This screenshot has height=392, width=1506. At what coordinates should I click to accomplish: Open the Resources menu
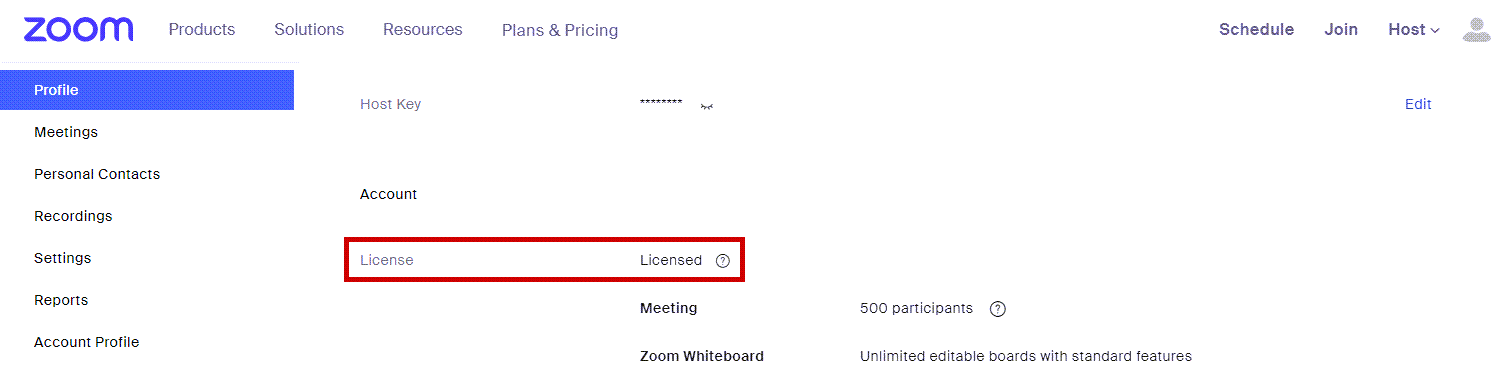pyautogui.click(x=423, y=30)
